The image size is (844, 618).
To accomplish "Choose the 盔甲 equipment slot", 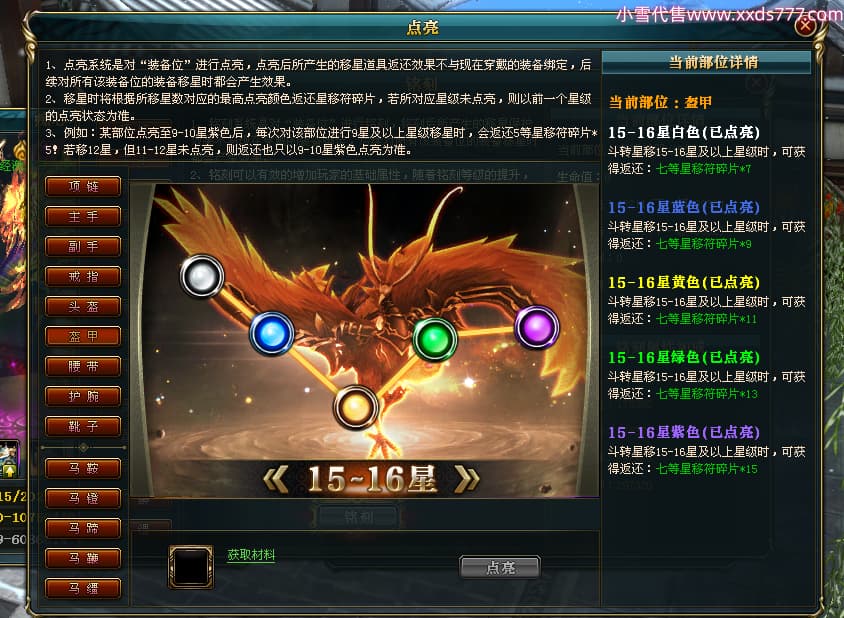I will pos(83,336).
